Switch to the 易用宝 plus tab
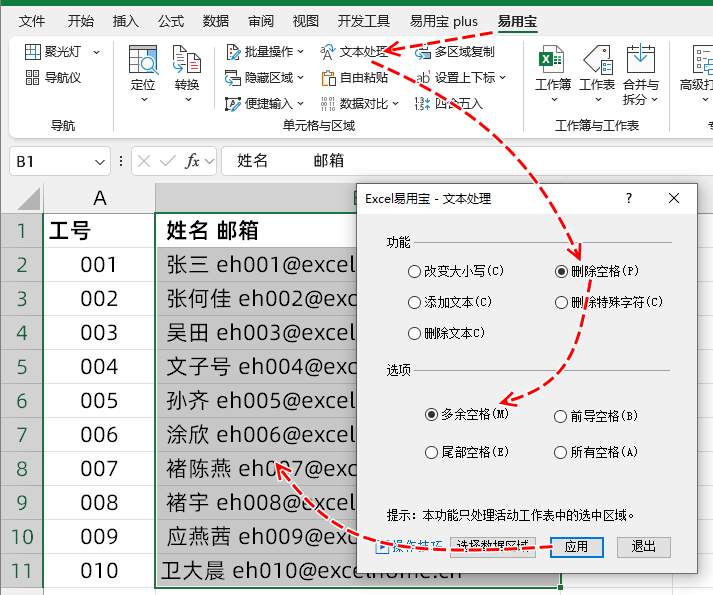The height and width of the screenshot is (595, 713). click(443, 21)
